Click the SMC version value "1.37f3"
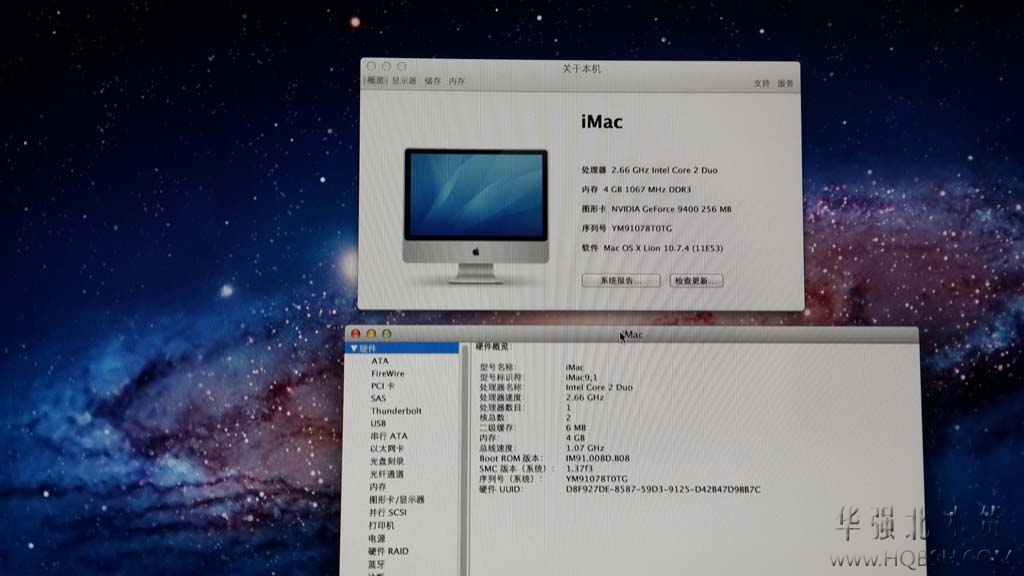This screenshot has height=576, width=1024. pos(579,468)
